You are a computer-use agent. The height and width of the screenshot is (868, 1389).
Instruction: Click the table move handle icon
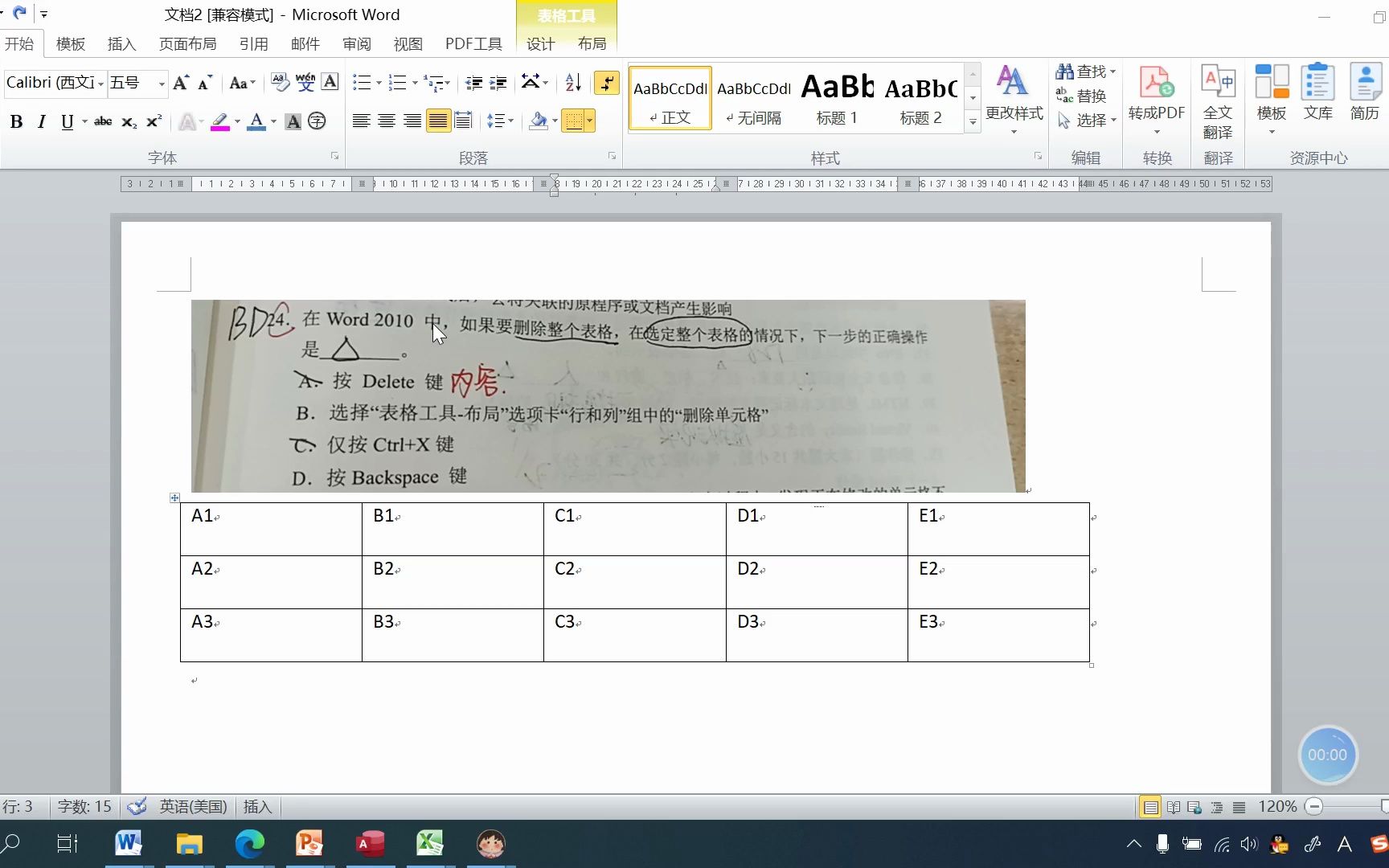point(174,498)
